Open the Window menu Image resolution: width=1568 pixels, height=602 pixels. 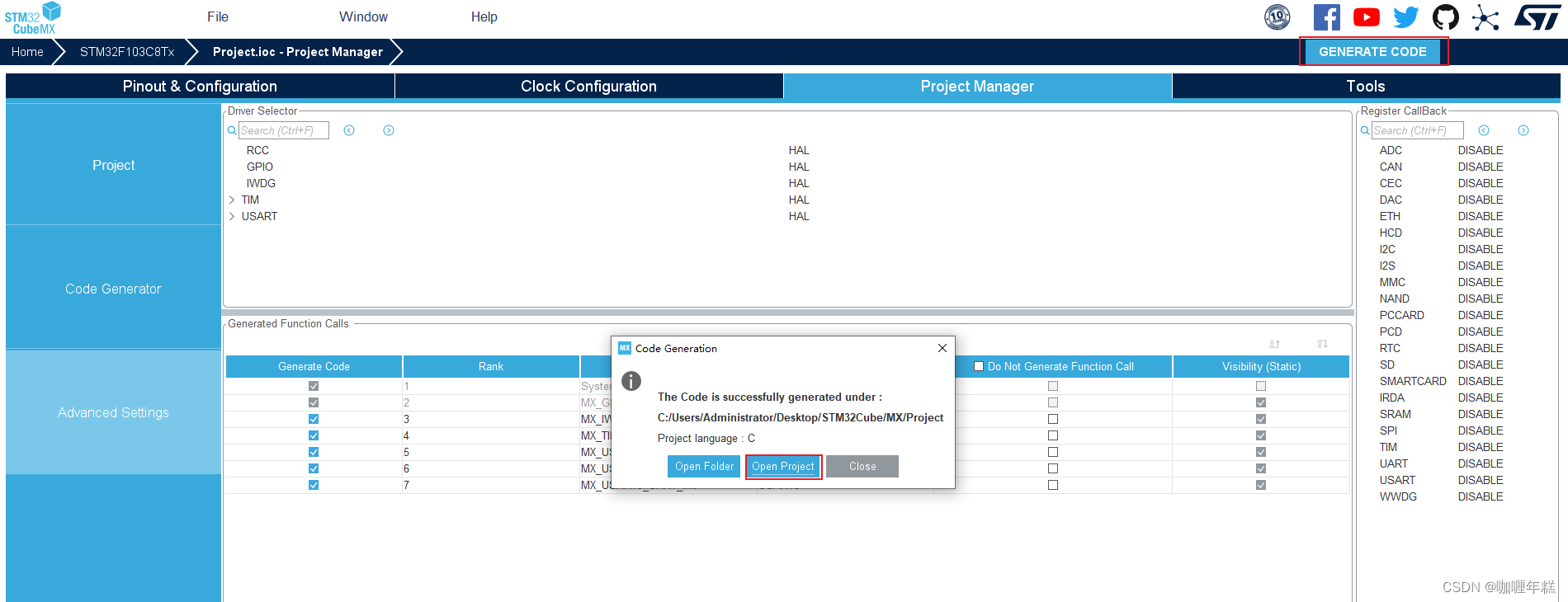(363, 16)
